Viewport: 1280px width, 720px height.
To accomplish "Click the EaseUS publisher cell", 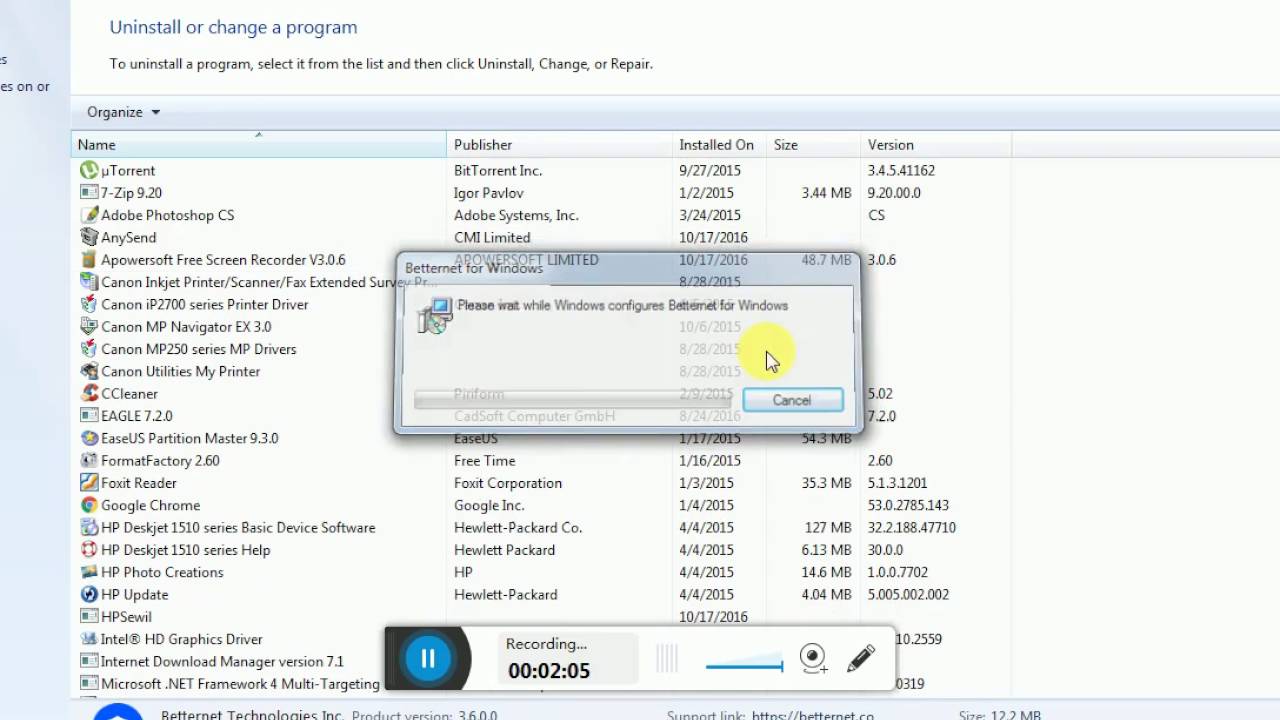I will (x=476, y=439).
